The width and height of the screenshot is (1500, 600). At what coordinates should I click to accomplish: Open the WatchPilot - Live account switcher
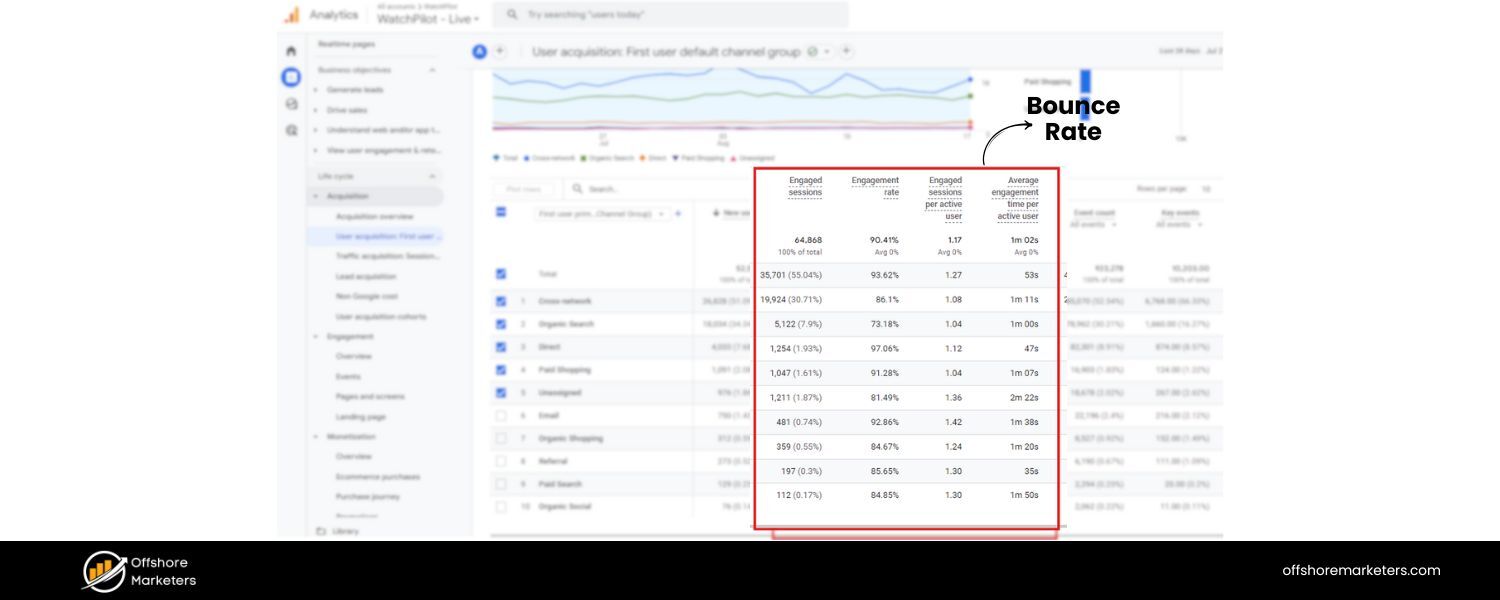click(x=427, y=18)
